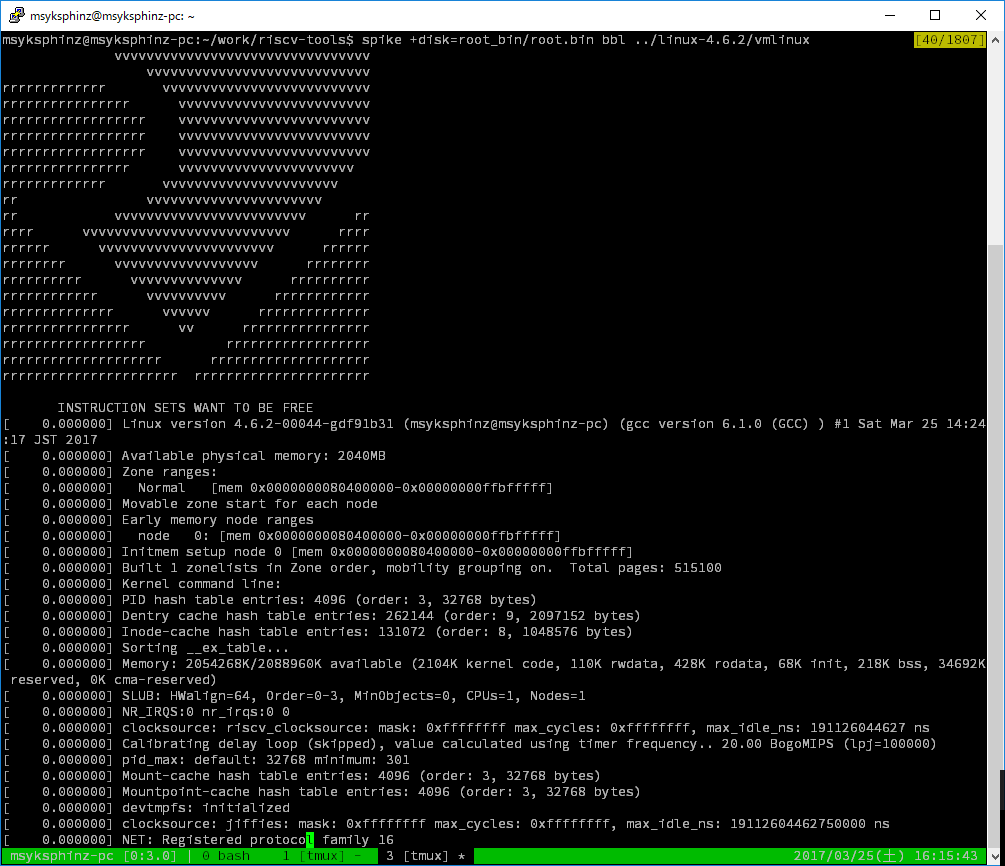
Task: Click 'reserved, 0K cma-reserved)' wrapped line
Action: coord(113,680)
